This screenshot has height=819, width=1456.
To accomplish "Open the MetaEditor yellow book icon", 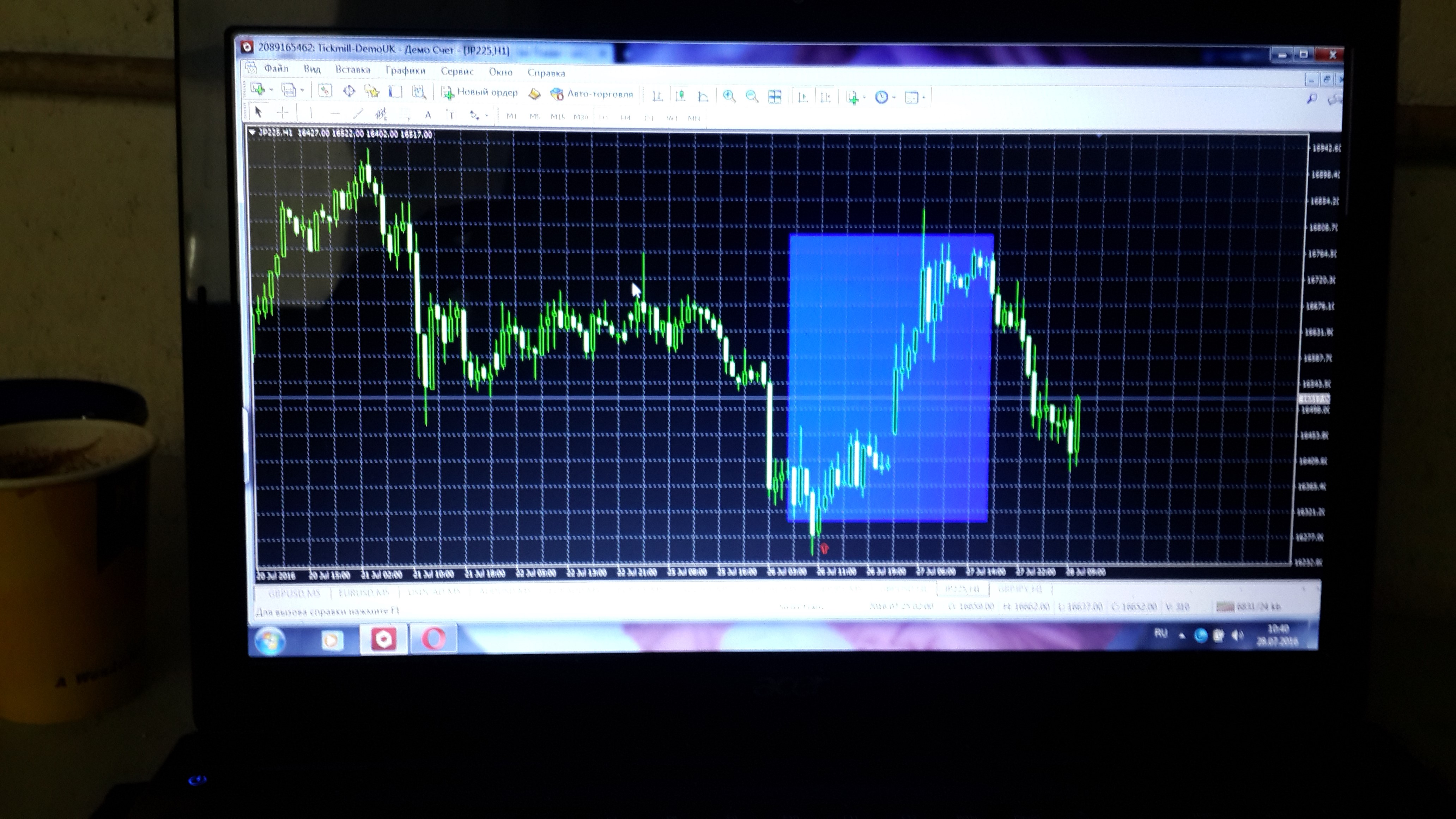I will 534,94.
